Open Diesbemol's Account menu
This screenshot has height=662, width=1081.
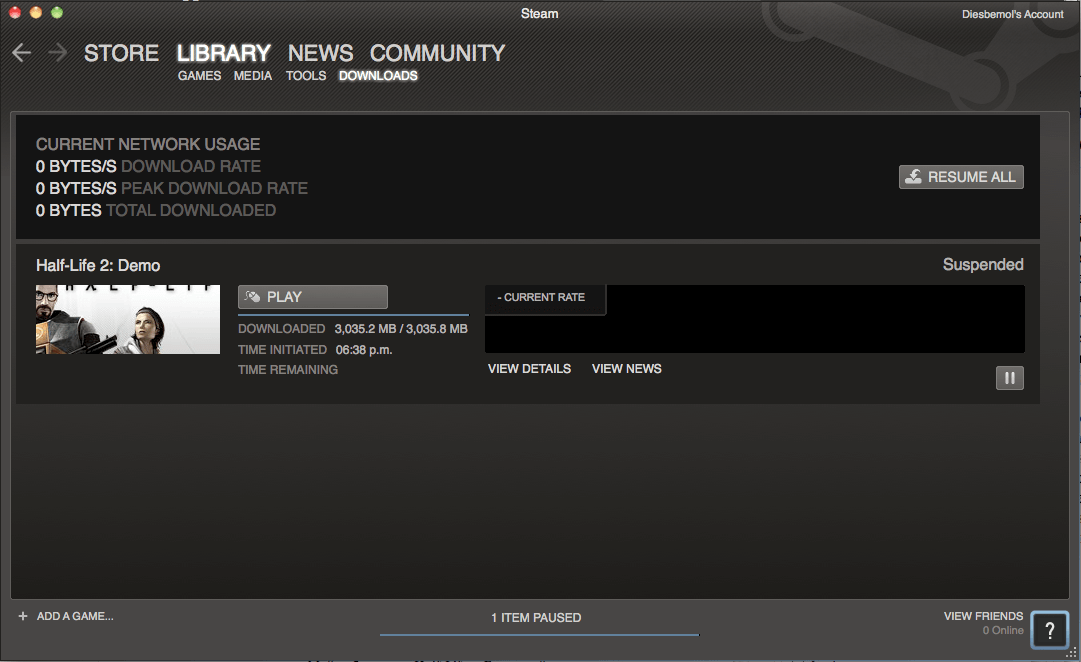point(1013,14)
